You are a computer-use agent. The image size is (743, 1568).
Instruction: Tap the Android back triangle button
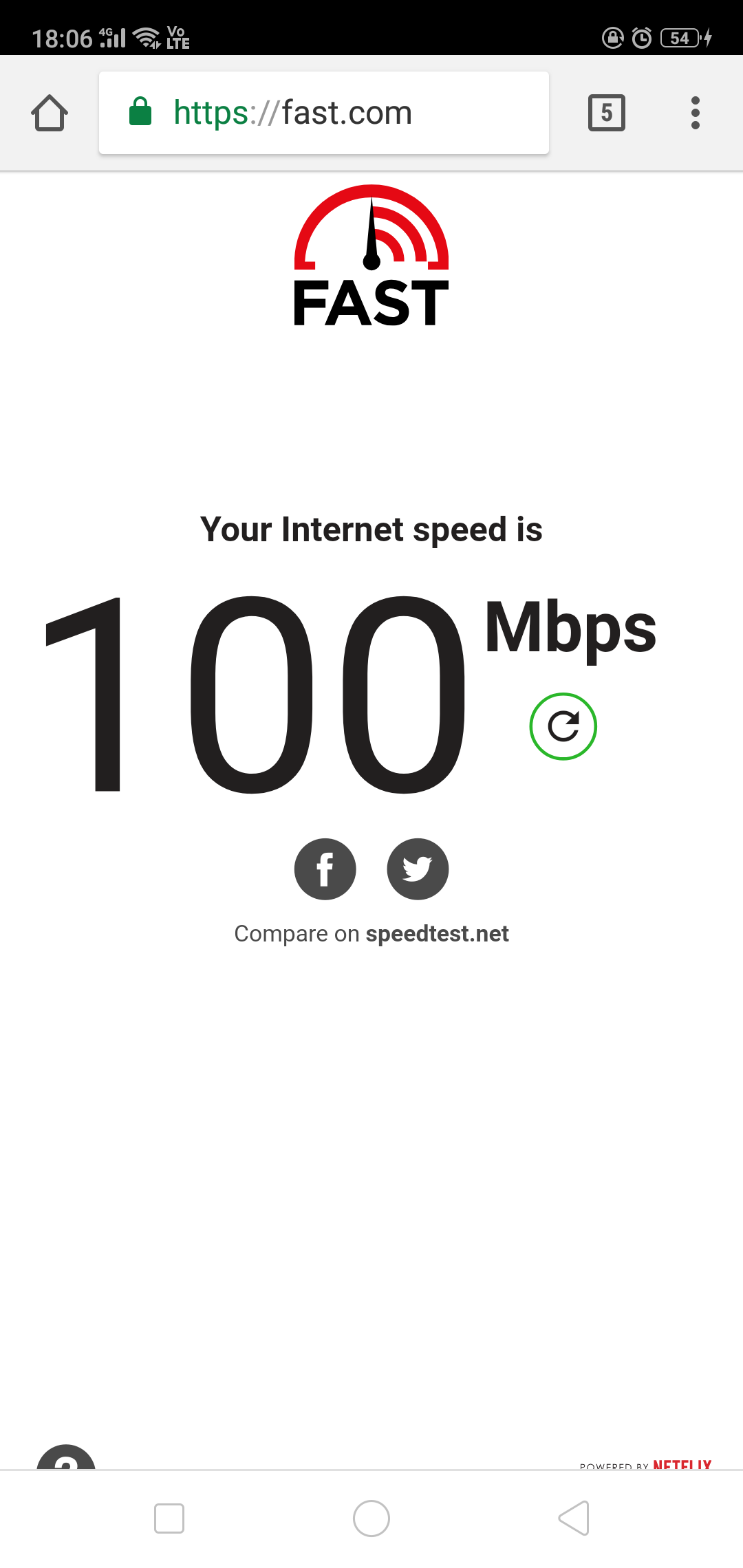coord(574,1518)
